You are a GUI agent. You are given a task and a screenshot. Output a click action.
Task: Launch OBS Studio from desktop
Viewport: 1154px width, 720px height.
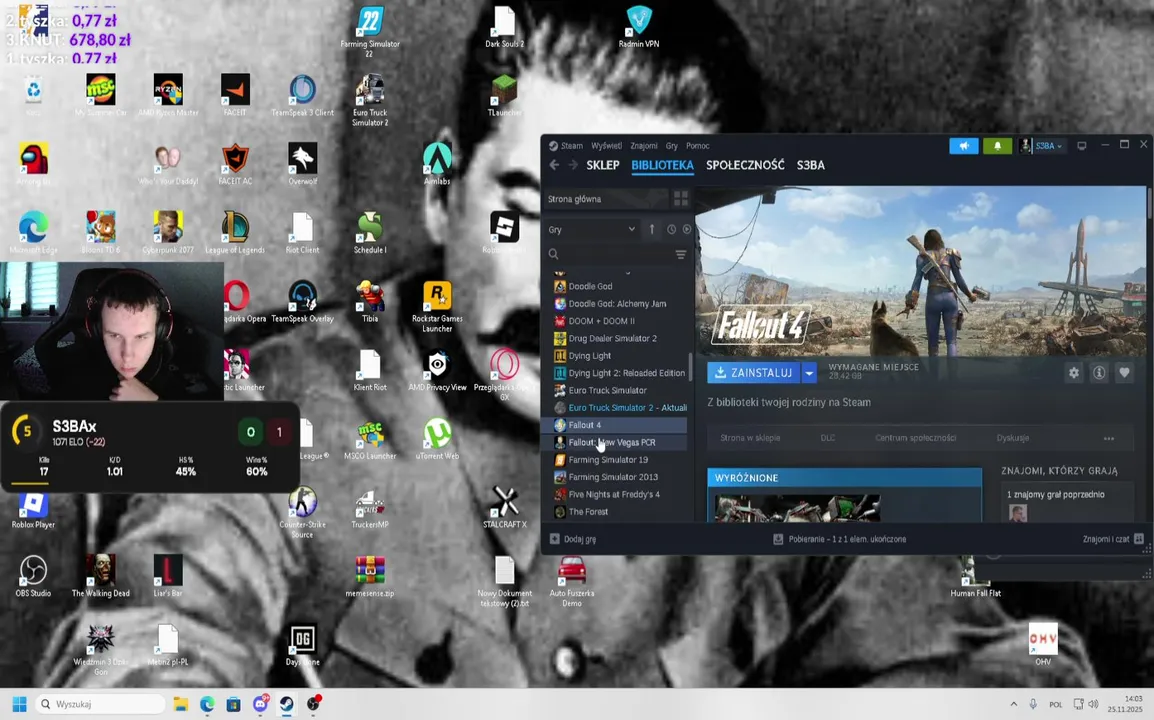coord(33,576)
